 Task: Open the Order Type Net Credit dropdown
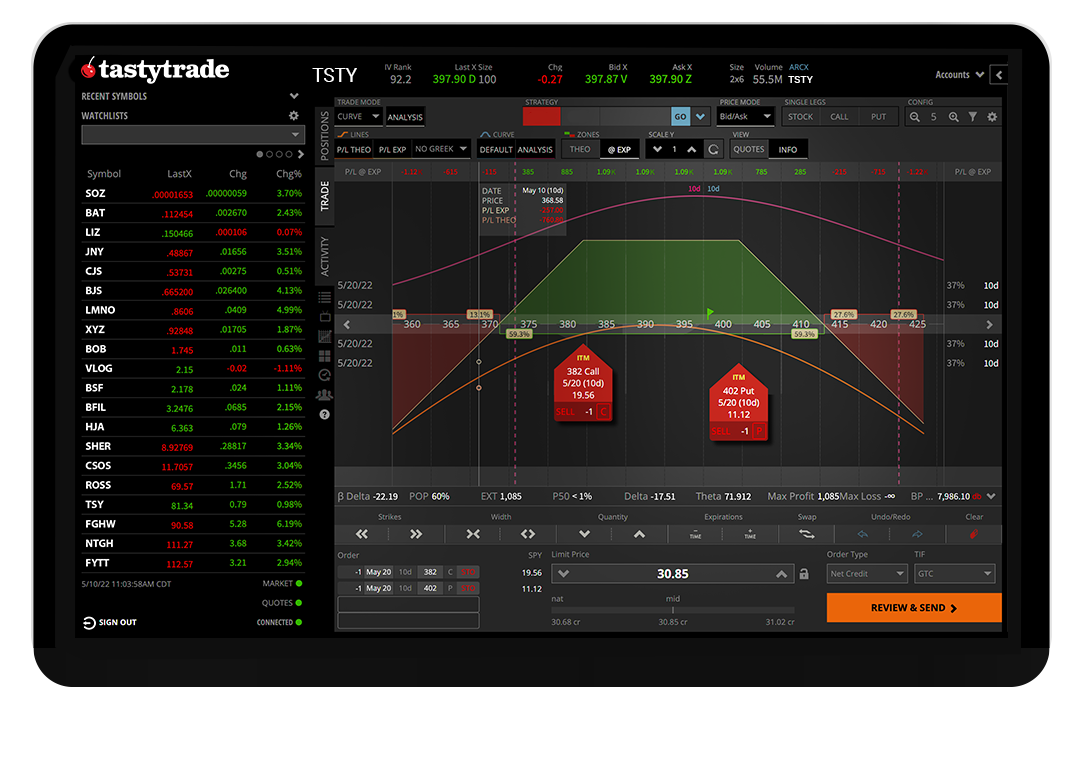(x=866, y=573)
